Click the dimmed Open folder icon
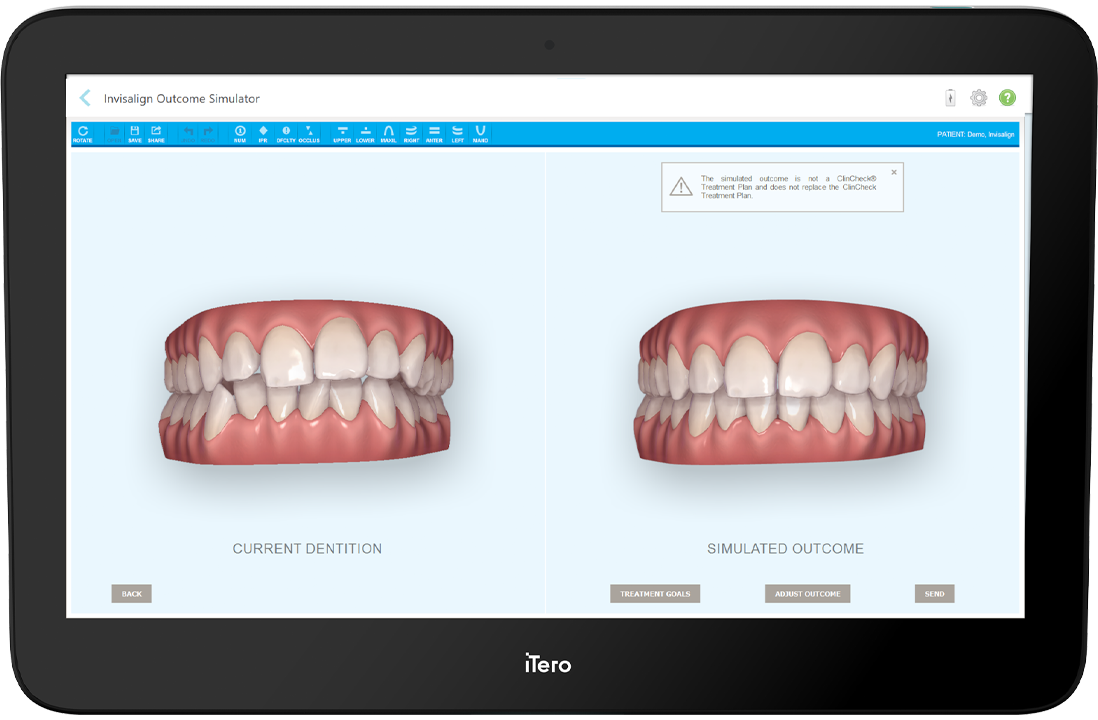Screen dimensions: 1098x720 coord(114,134)
